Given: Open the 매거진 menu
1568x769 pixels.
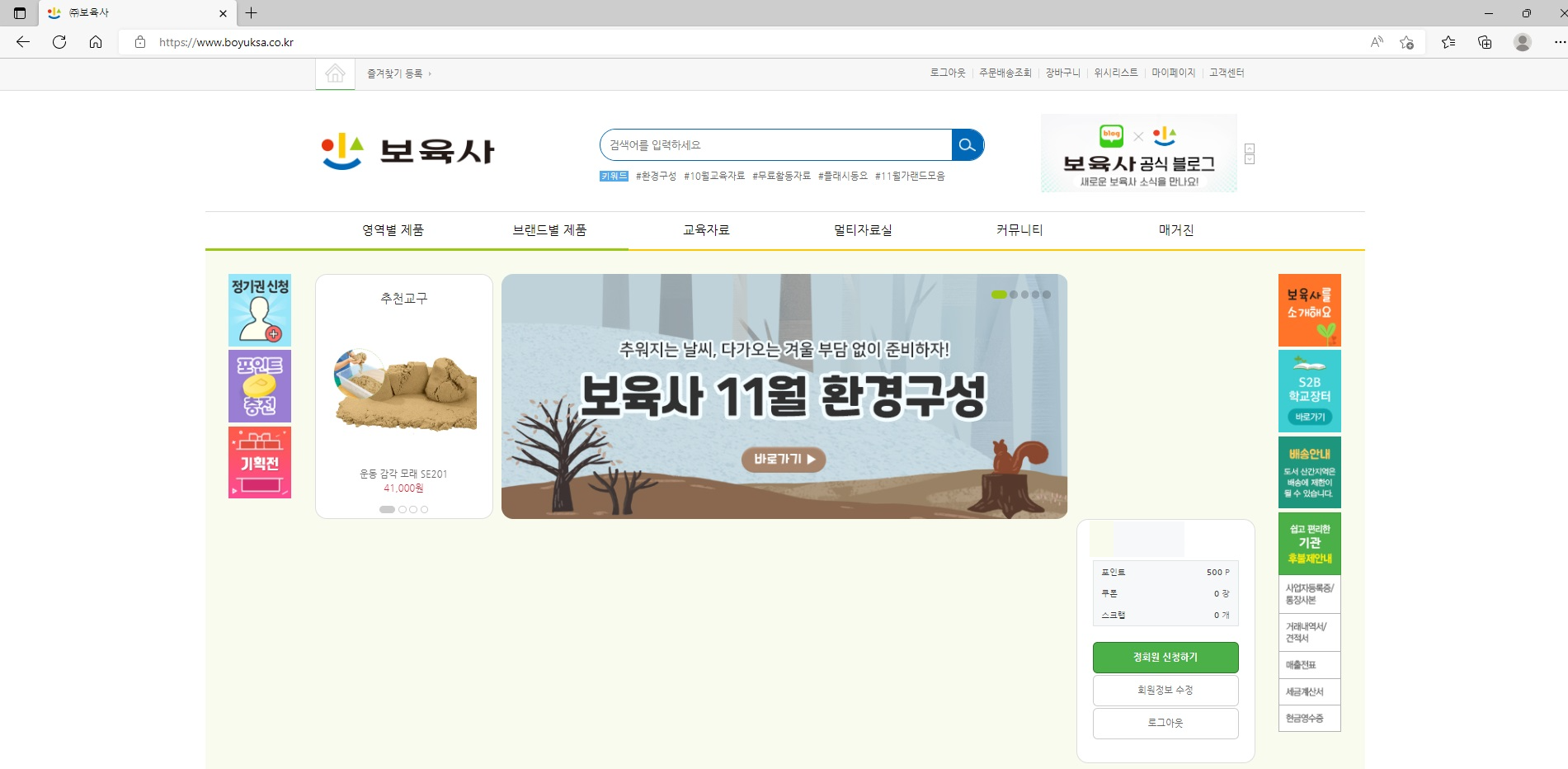Looking at the screenshot, I should tap(1176, 230).
